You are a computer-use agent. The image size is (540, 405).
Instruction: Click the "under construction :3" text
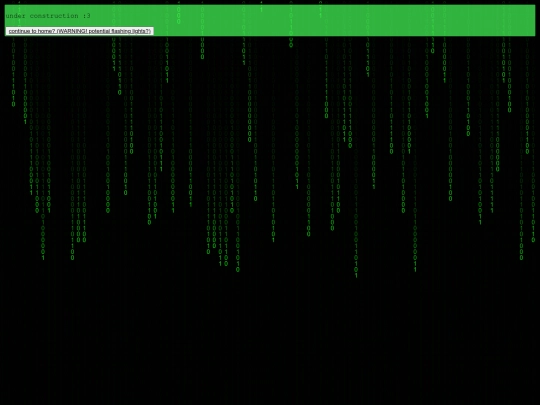coord(48,16)
